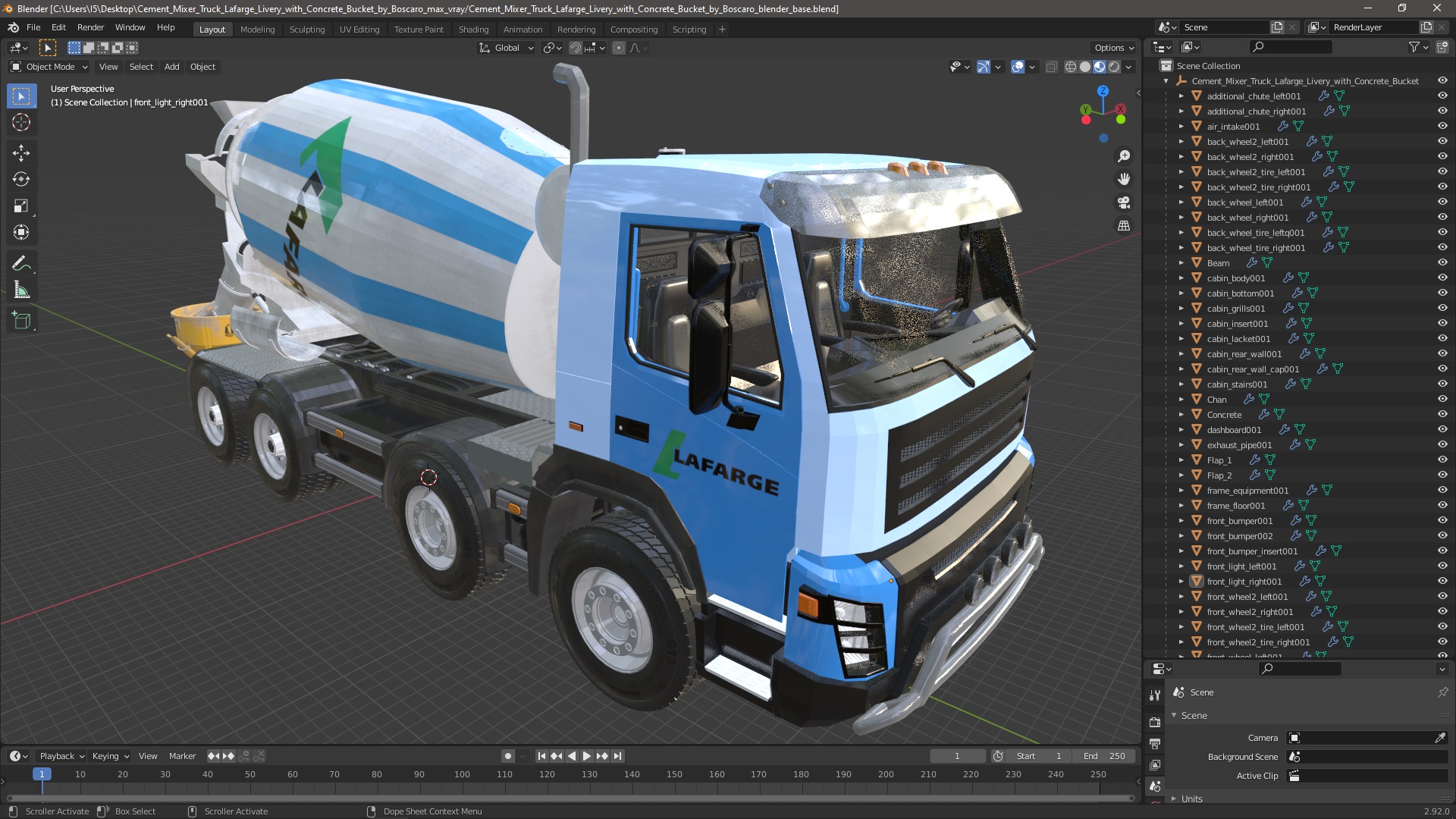Hide exhaust_pipe001 with eye icon

tap(1442, 445)
